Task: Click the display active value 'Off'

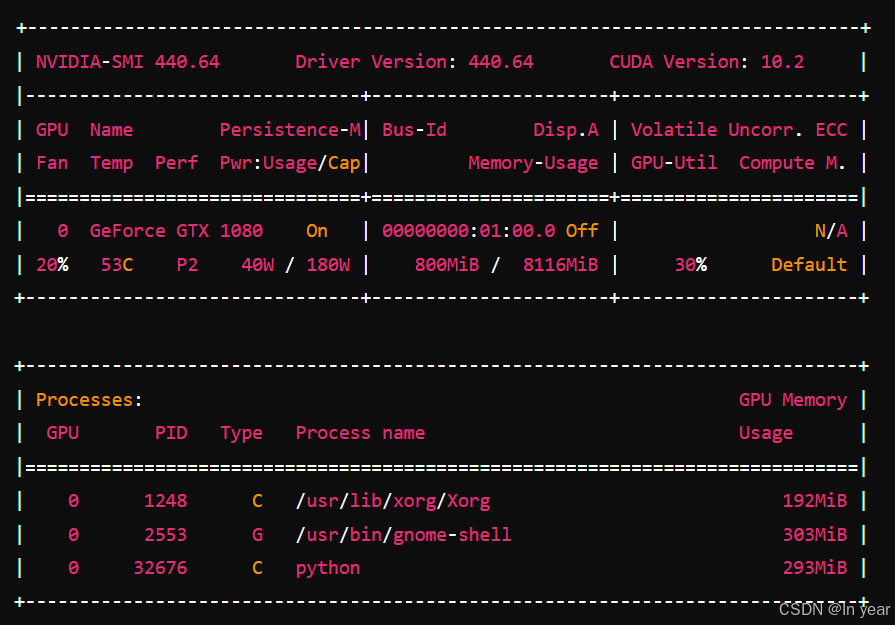Action: tap(582, 231)
